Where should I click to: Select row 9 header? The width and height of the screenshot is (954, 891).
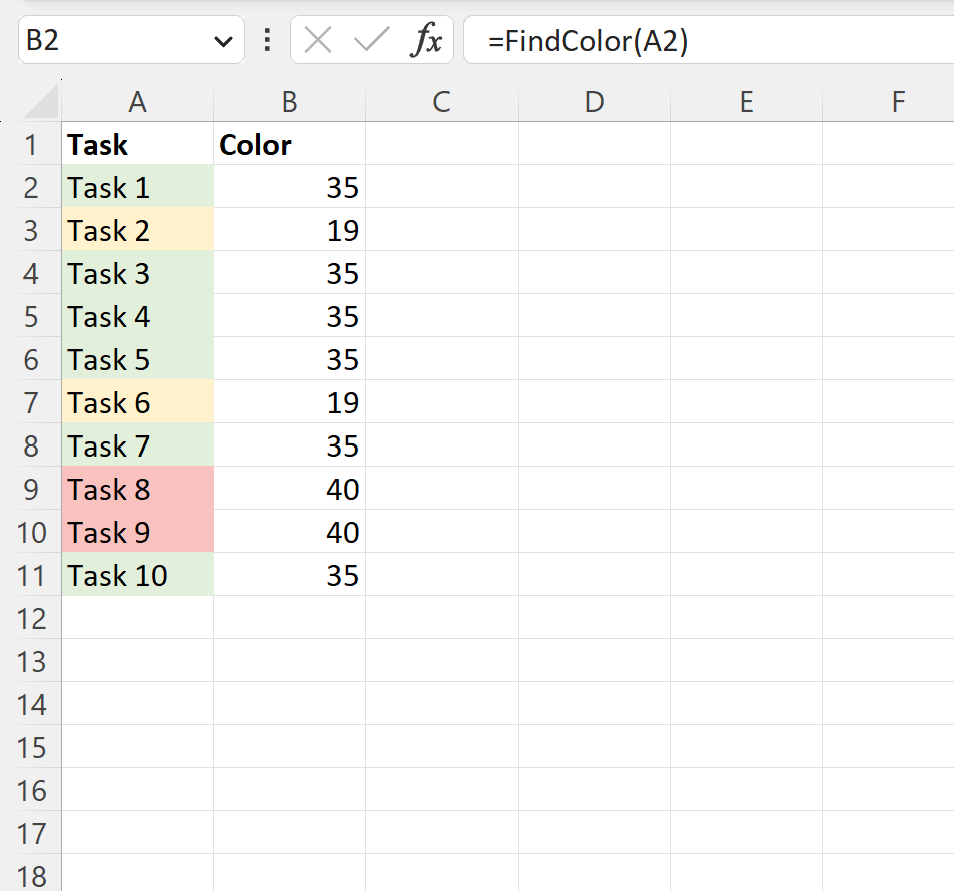[31, 489]
